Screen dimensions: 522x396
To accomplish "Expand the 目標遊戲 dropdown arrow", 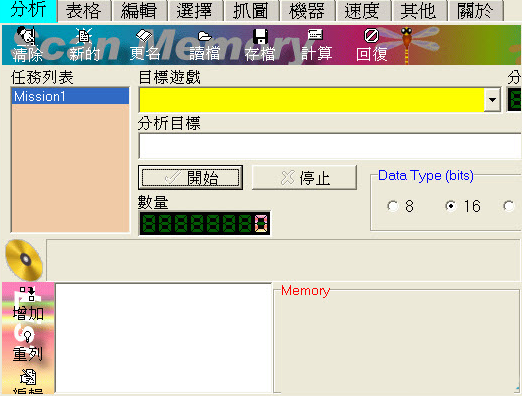I will (492, 100).
